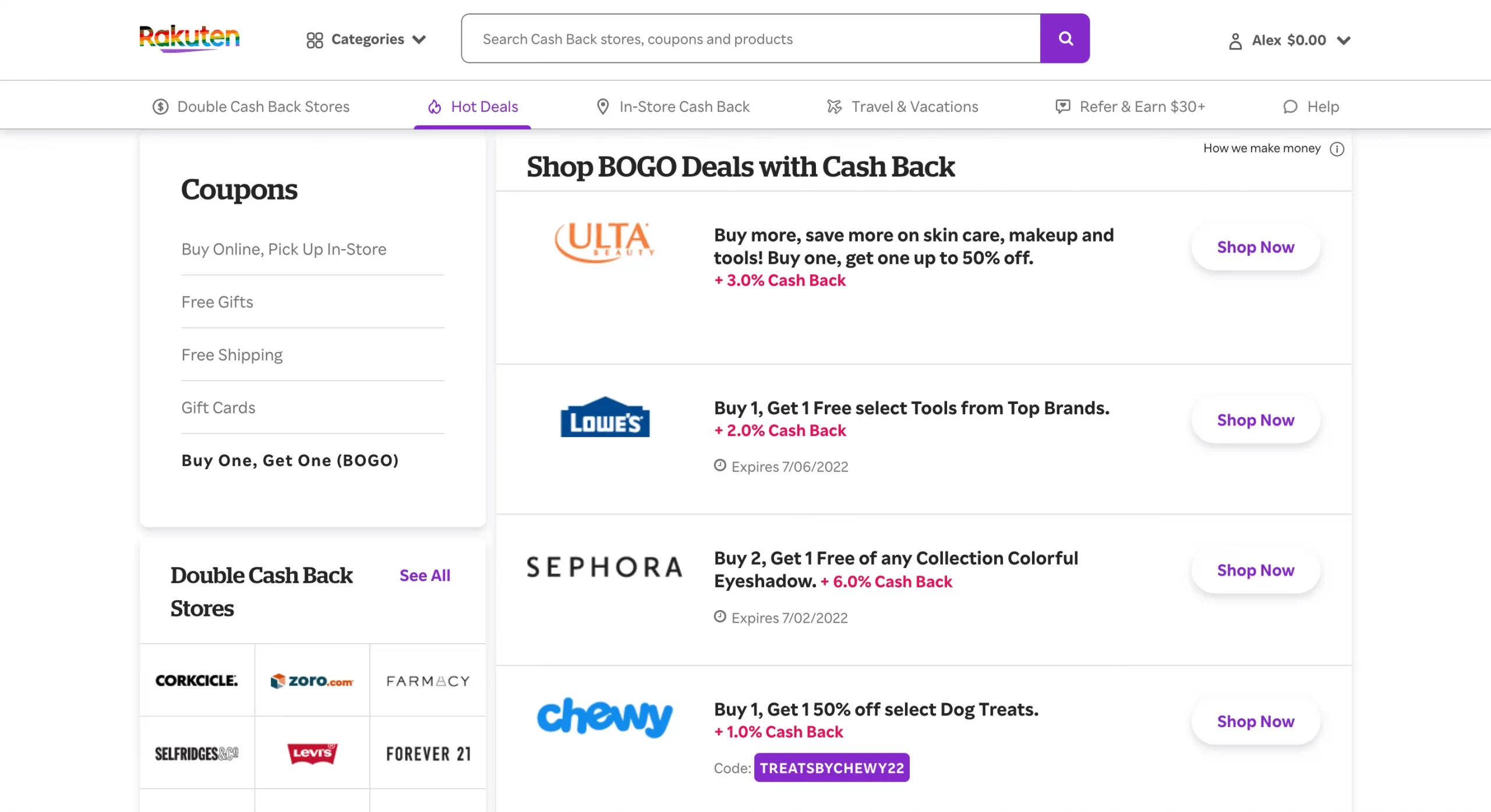Click the Hot Deals flame icon
The width and height of the screenshot is (1491, 812).
(435, 106)
